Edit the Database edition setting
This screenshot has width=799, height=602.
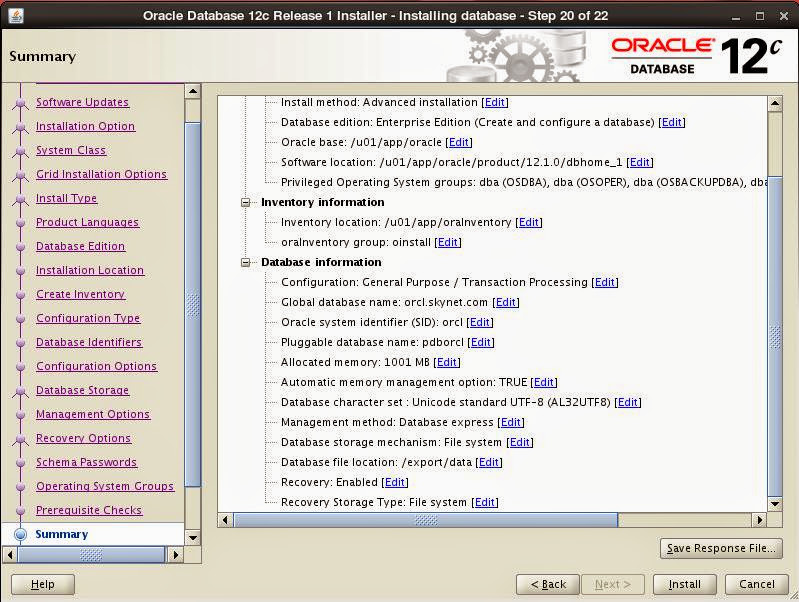point(672,122)
